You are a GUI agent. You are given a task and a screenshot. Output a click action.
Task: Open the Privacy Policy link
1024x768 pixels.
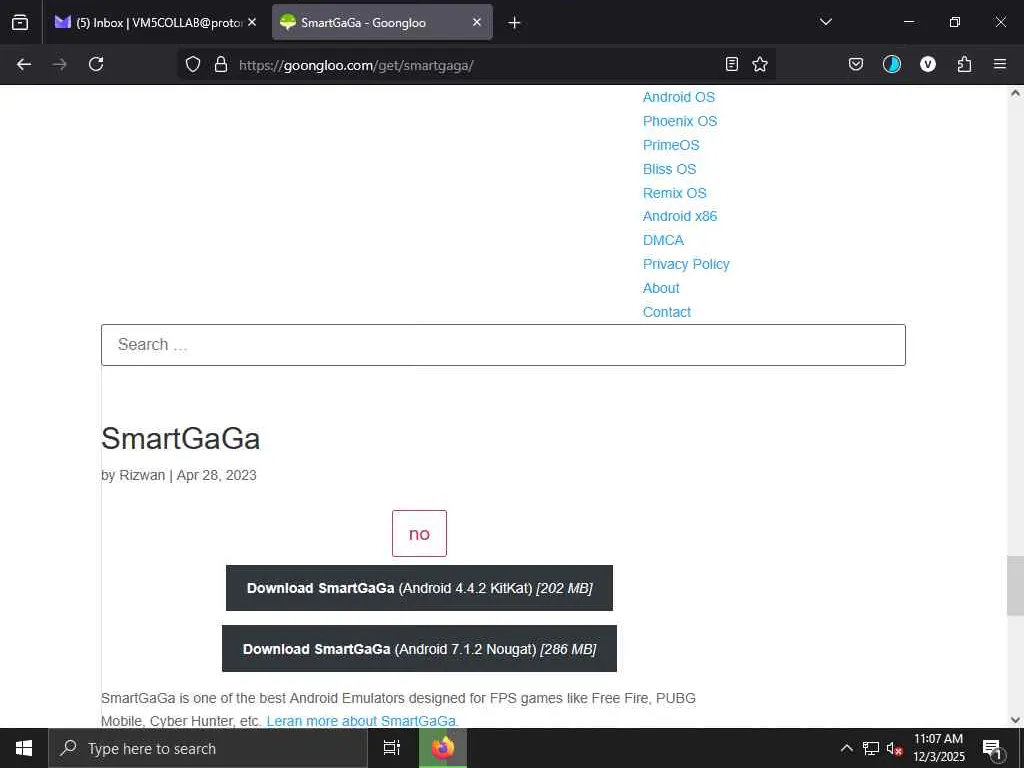click(686, 264)
